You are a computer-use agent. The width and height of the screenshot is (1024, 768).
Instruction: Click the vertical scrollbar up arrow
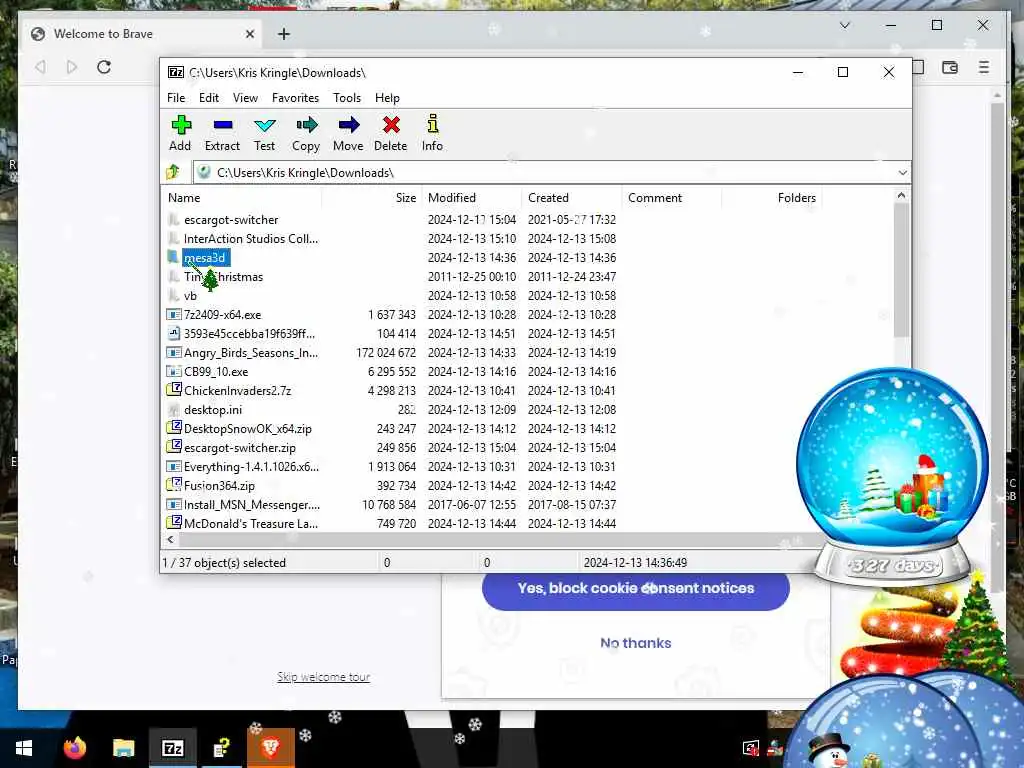(x=901, y=195)
